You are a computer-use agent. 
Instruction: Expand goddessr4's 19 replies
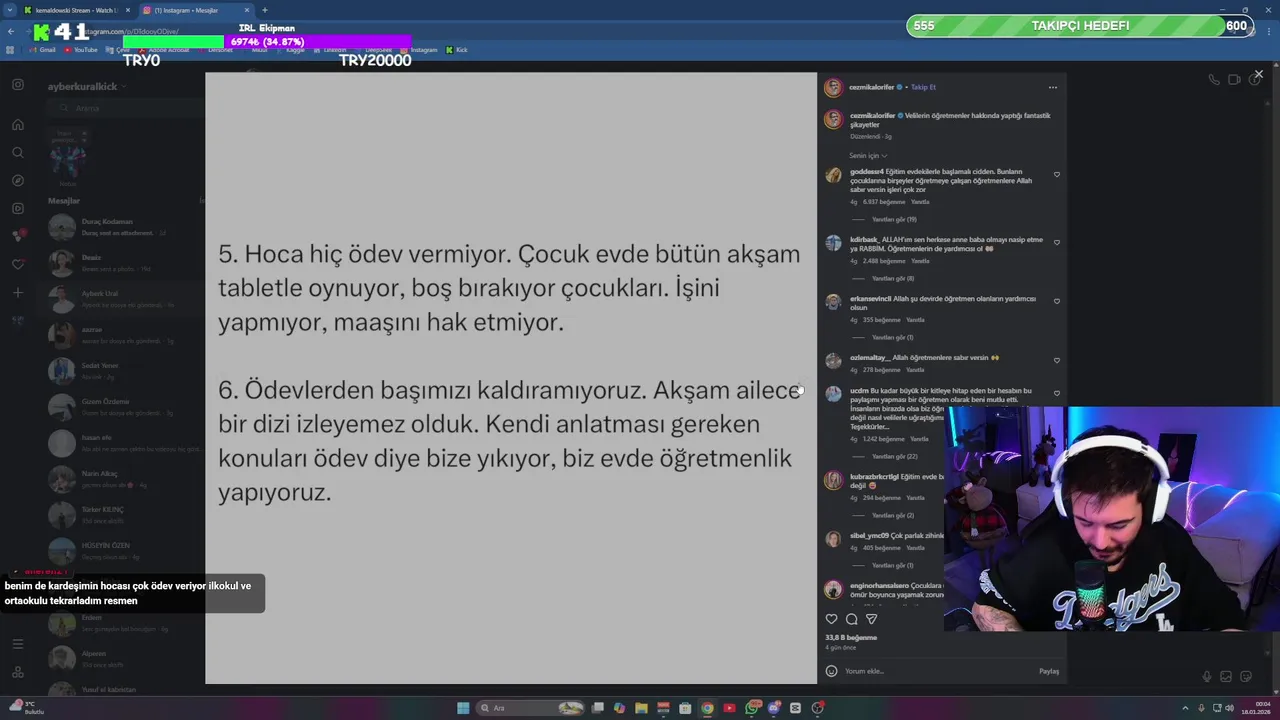[894, 219]
